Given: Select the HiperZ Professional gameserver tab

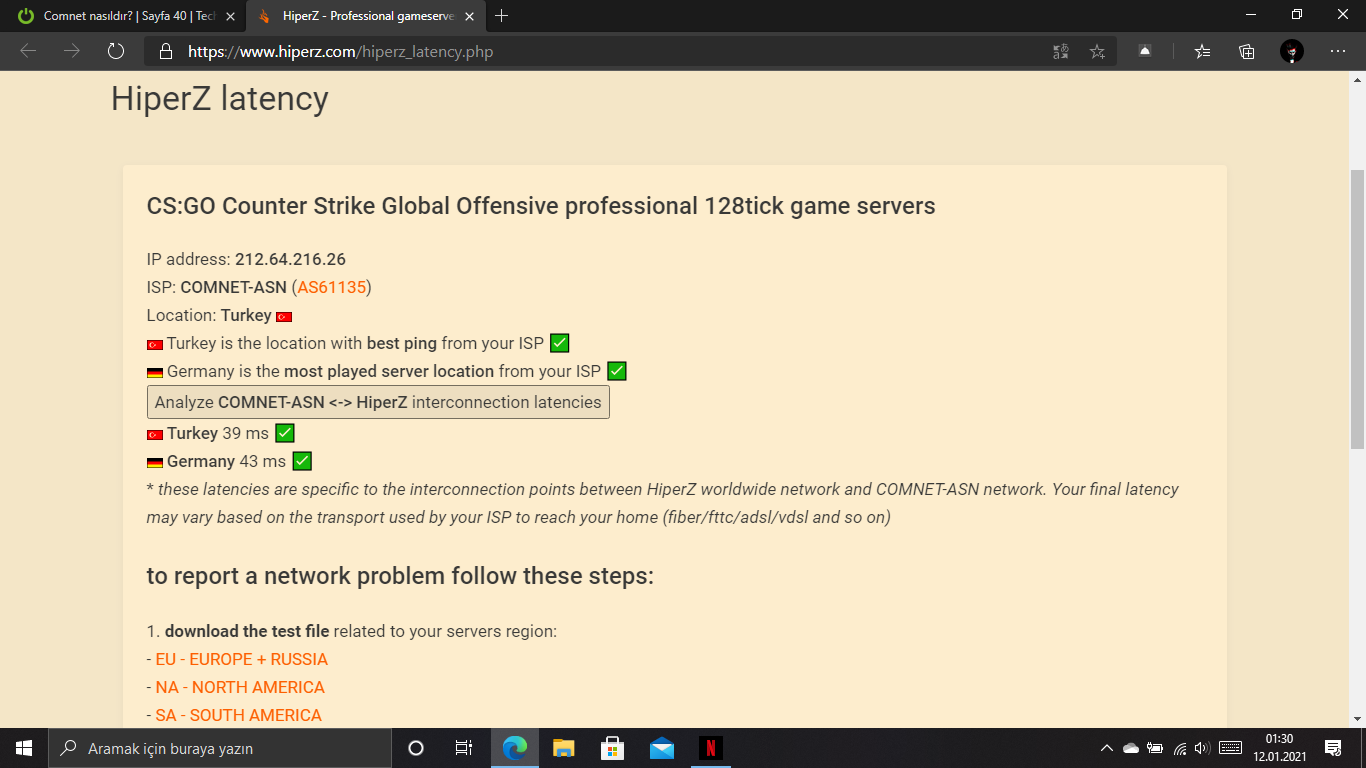Looking at the screenshot, I should tap(364, 16).
